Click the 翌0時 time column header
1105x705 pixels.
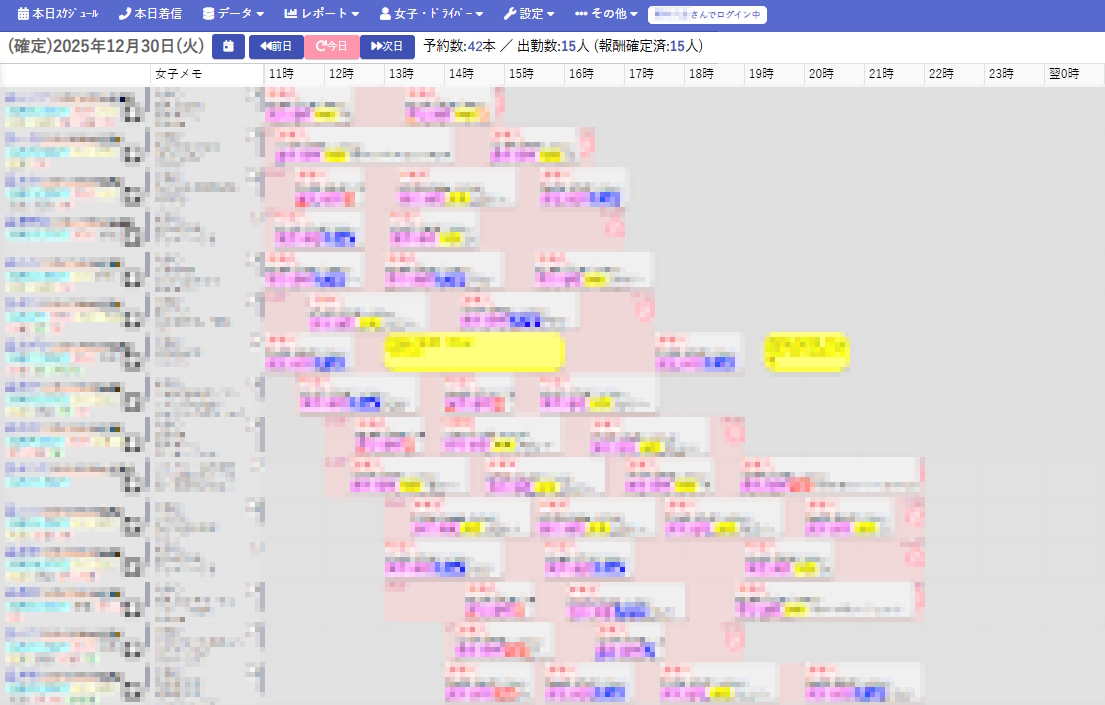click(1063, 75)
